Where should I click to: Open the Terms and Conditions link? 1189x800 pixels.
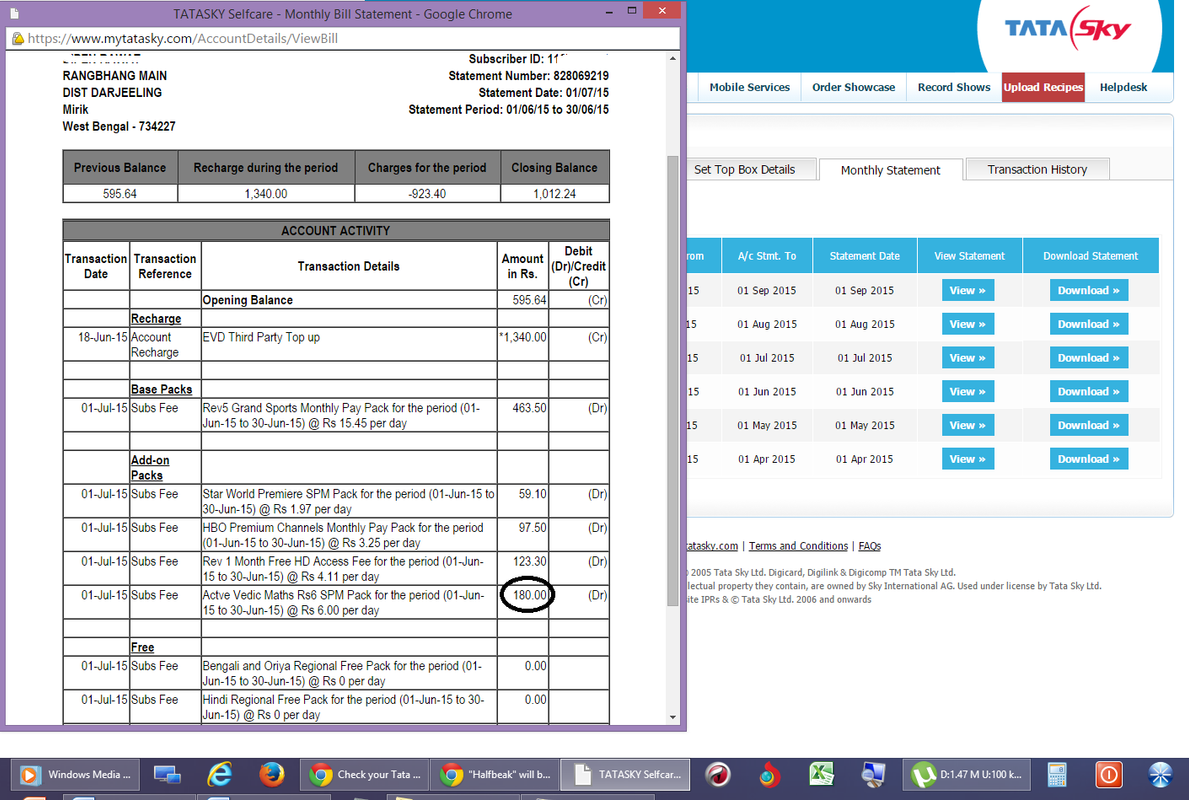[798, 546]
